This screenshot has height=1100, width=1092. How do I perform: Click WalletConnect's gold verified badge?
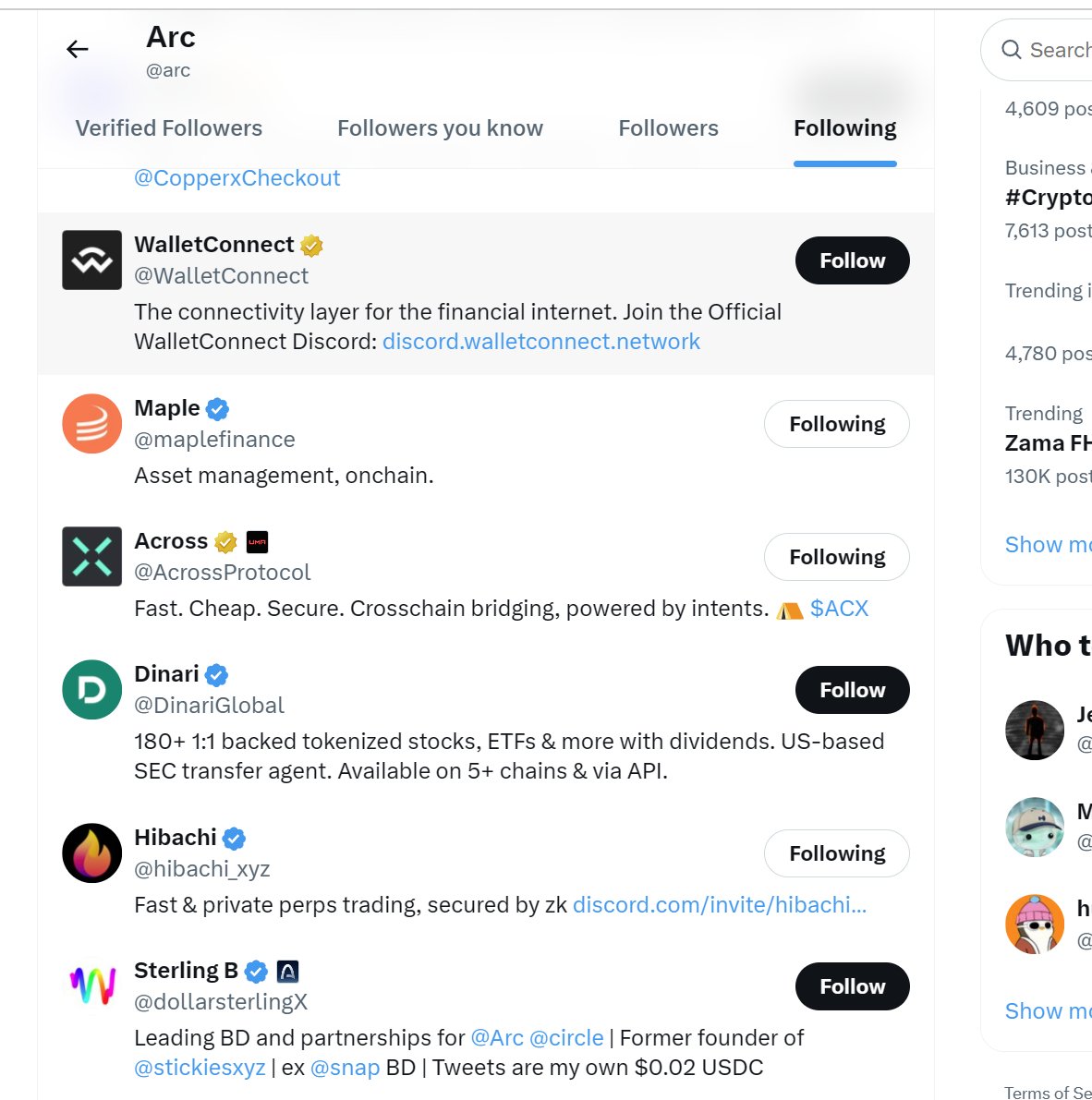coord(312,246)
